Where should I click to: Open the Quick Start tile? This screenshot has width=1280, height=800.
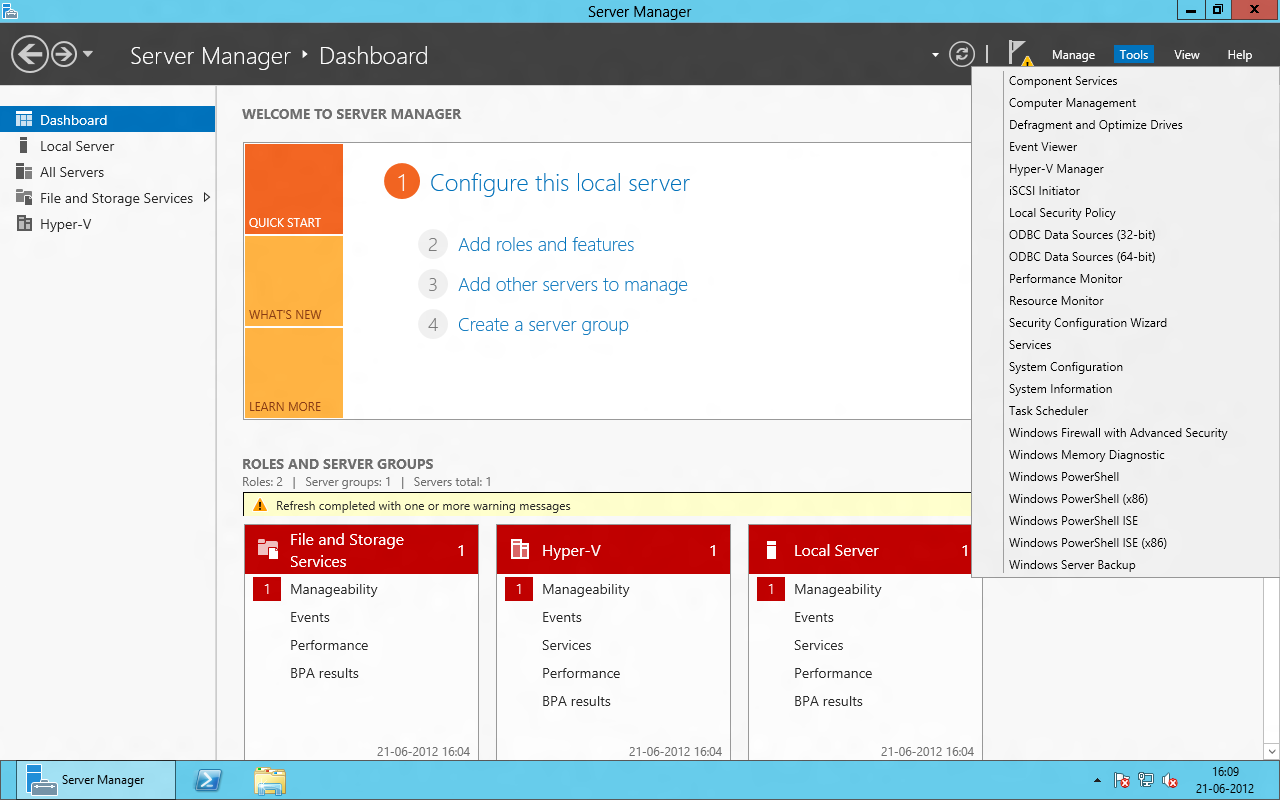point(293,189)
